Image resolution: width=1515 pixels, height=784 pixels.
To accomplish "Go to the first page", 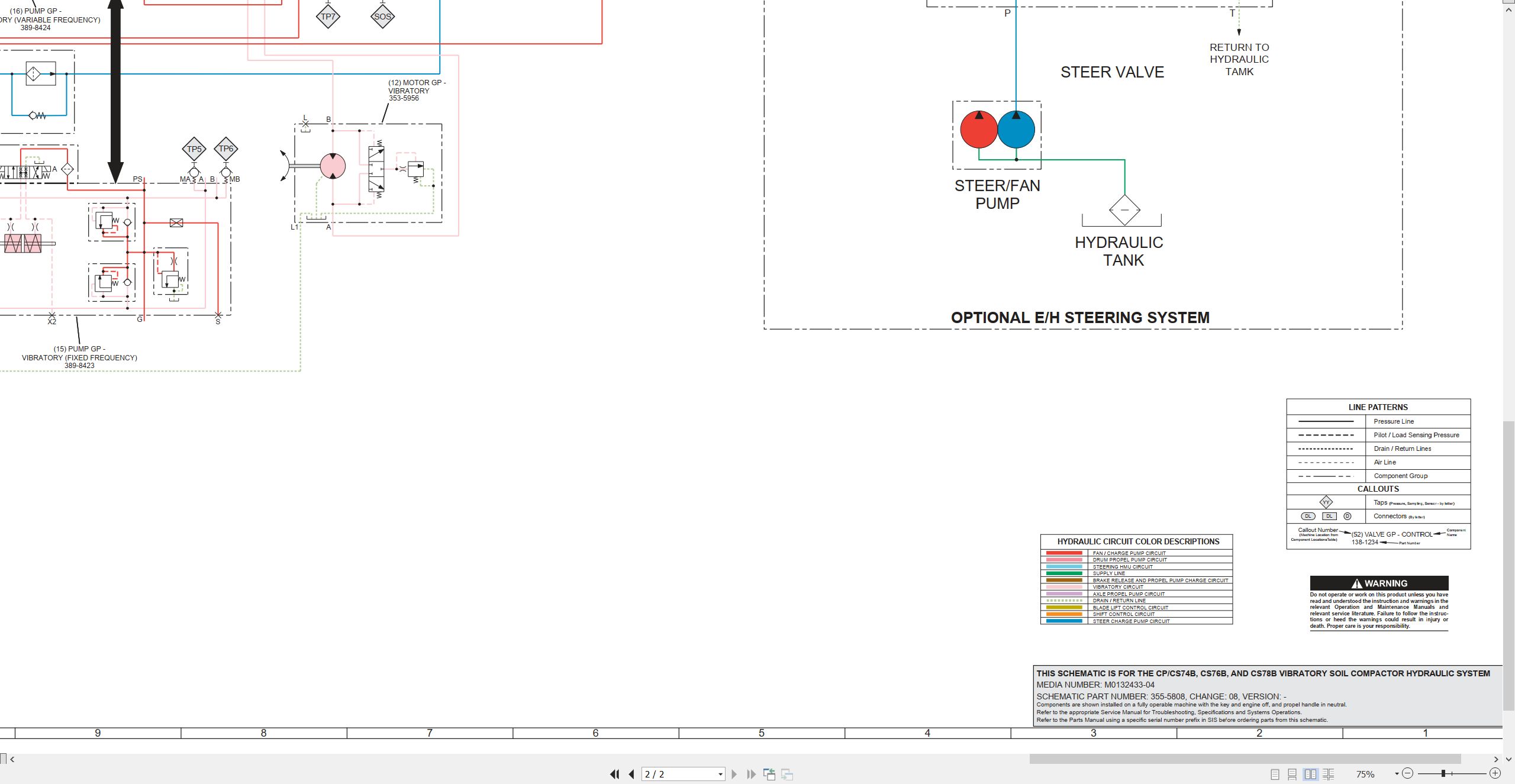I will (615, 774).
